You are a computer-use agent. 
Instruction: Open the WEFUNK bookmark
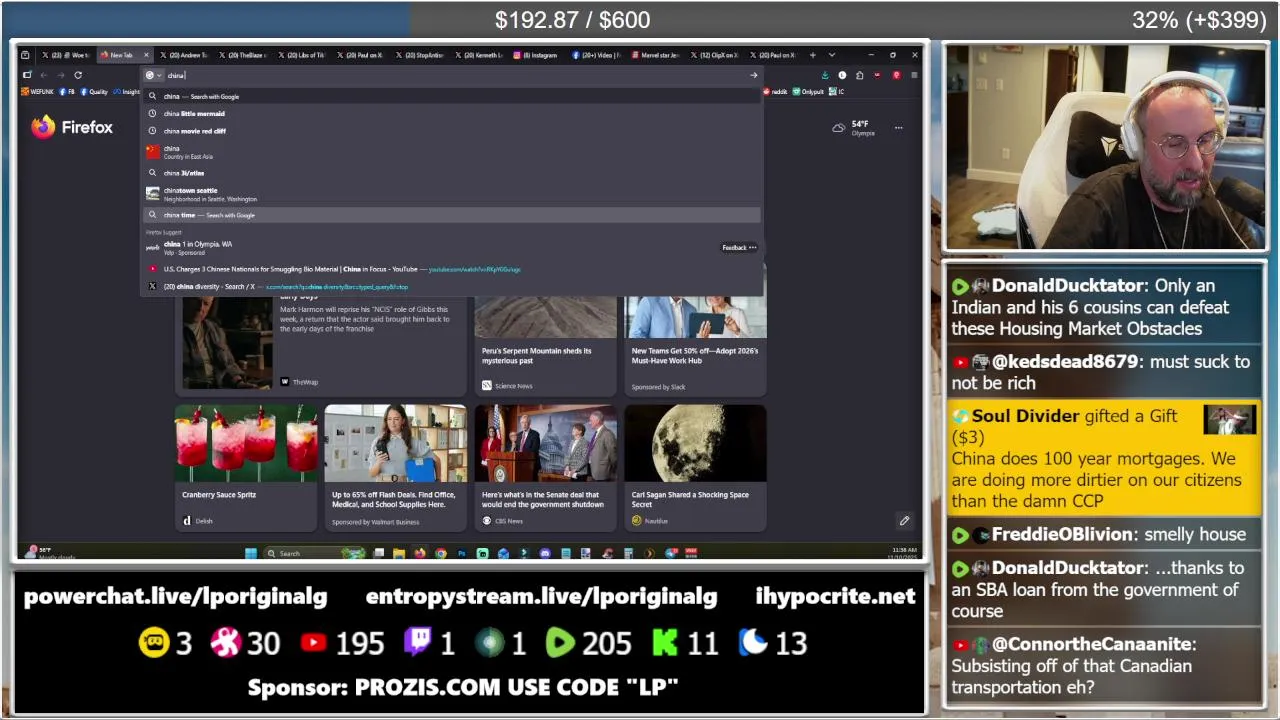[x=38, y=92]
